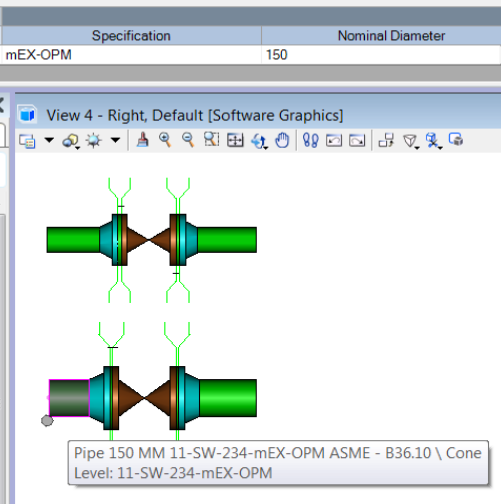Open the View Attributes icon
The height and width of the screenshot is (504, 501).
pos(27,141)
